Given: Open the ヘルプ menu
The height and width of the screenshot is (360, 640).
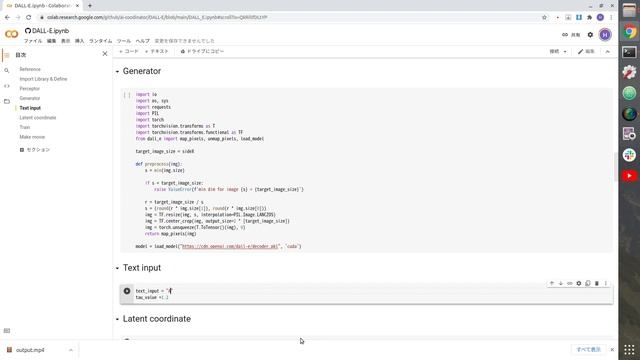Looking at the screenshot, I should coord(142,41).
